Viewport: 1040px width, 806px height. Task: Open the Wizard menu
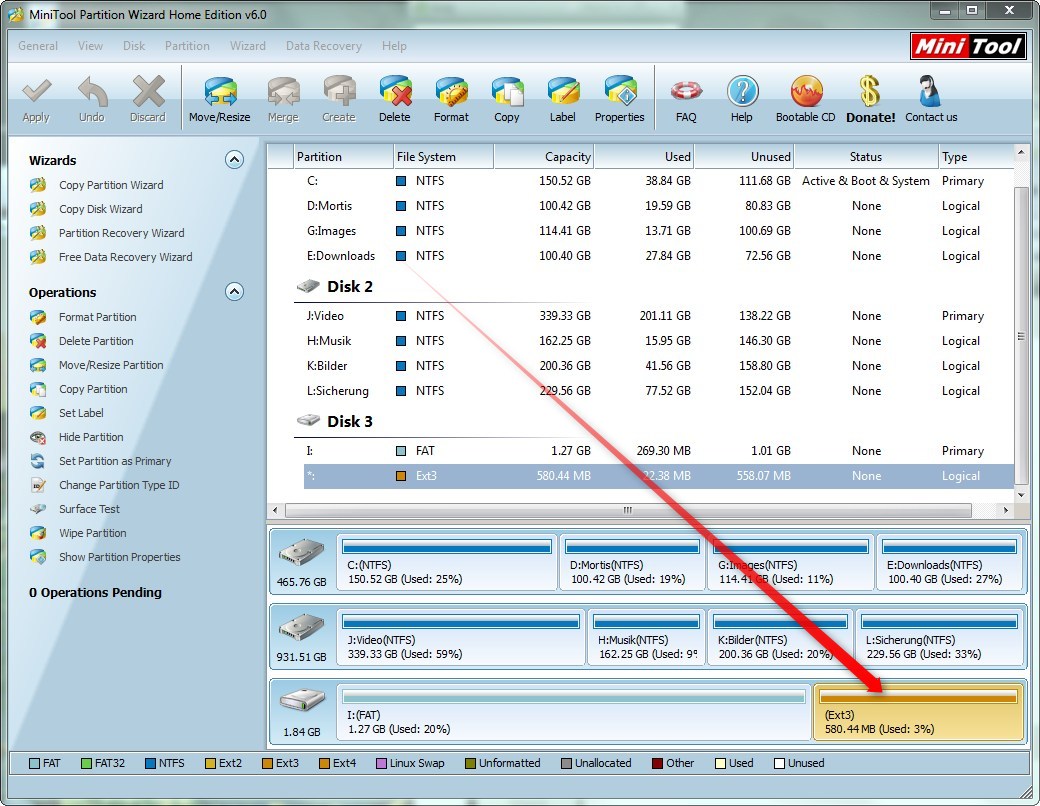(247, 46)
